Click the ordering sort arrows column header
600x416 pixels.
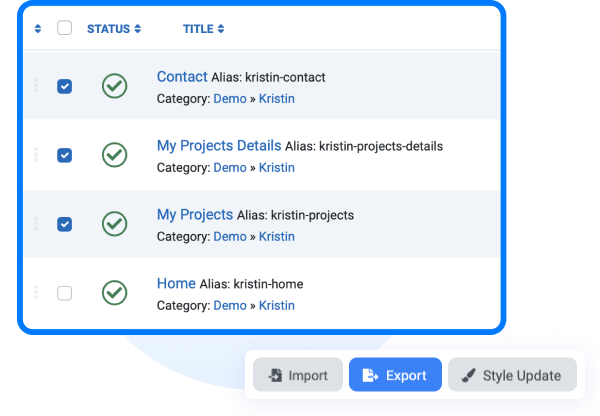click(38, 29)
